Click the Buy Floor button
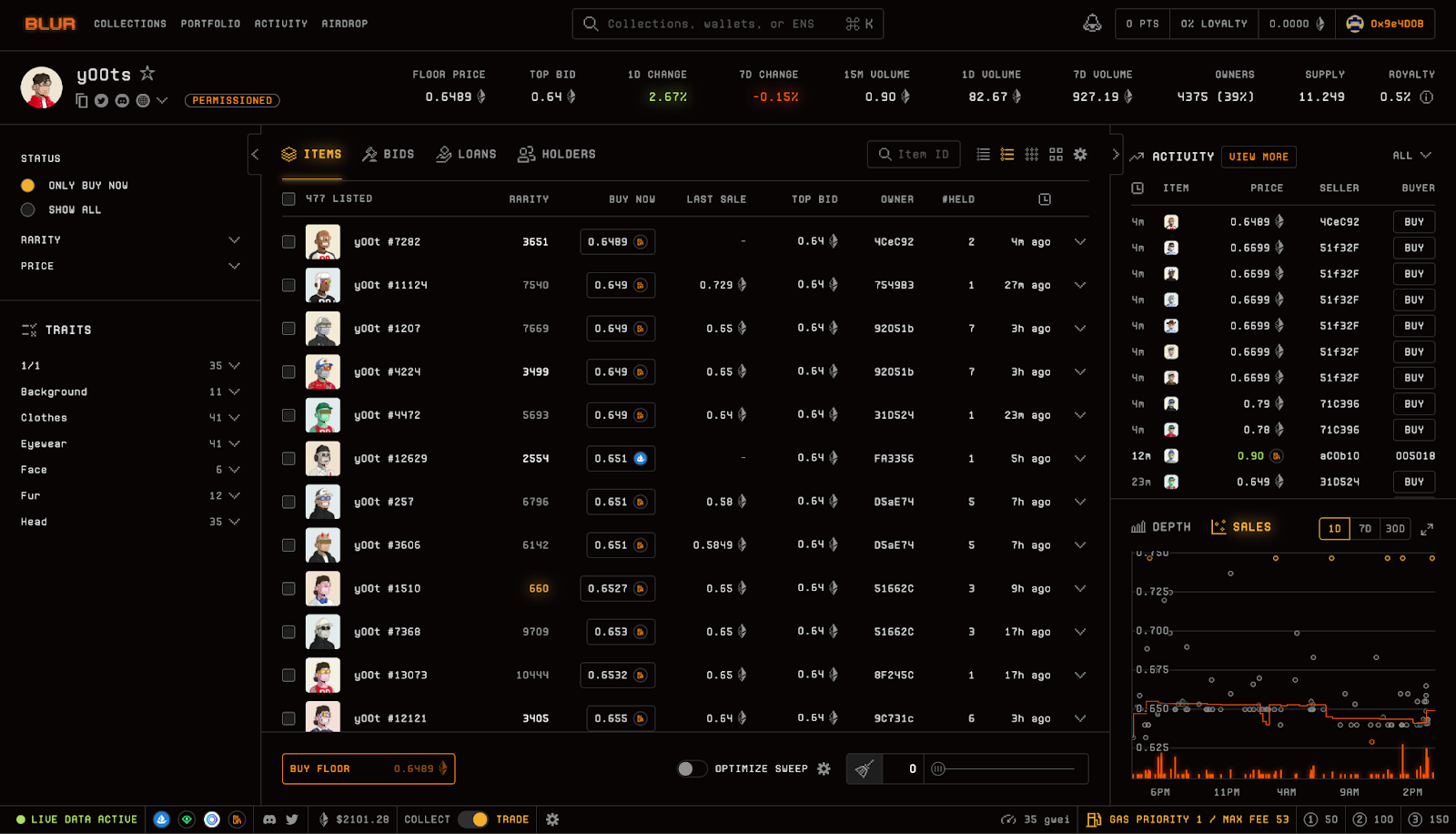 [369, 768]
